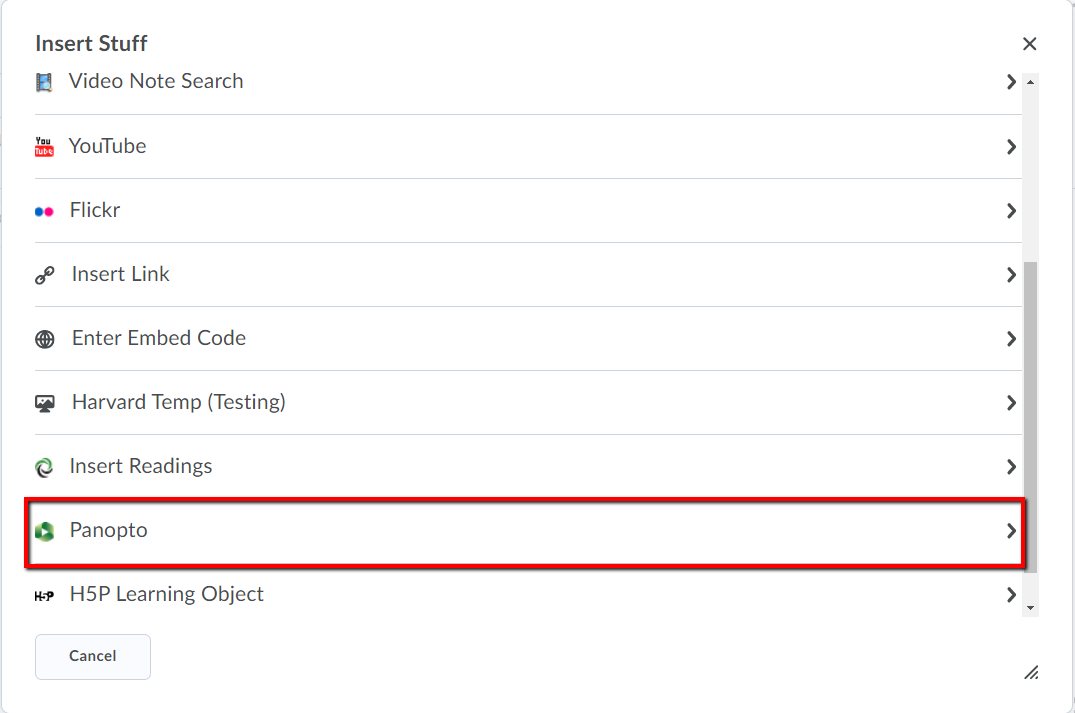Click the Cancel button
The image size is (1075, 713).
[x=93, y=656]
